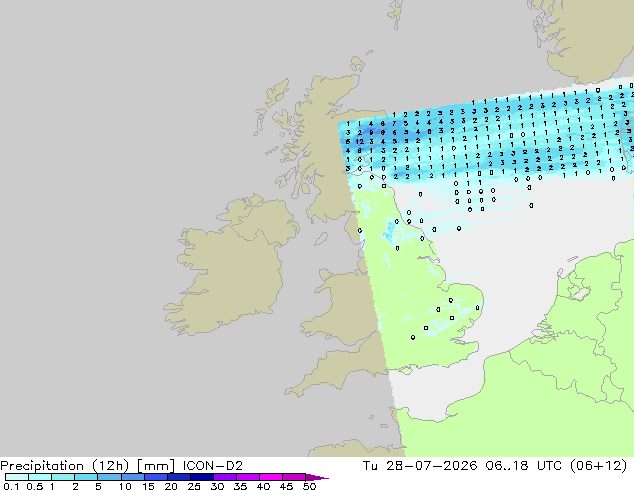Click the 20–25 mm legend swatch

tap(179, 477)
